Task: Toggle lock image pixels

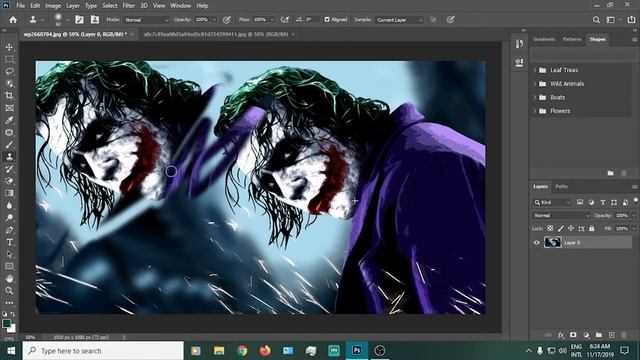Action: tap(561, 229)
